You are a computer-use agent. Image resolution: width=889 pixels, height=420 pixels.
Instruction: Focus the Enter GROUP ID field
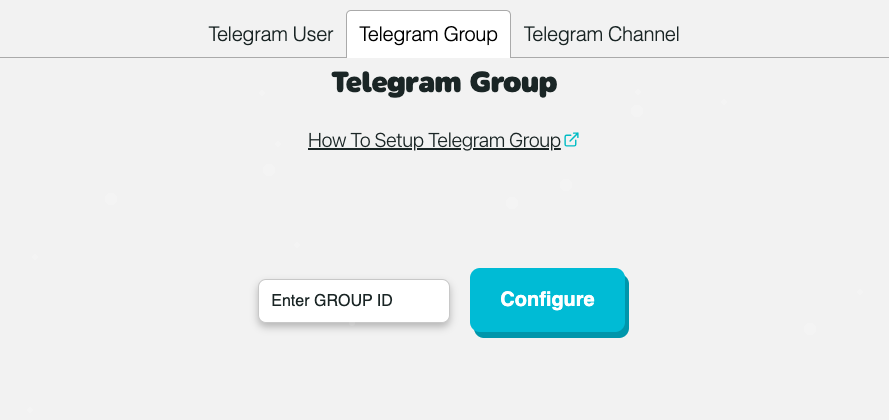point(354,300)
